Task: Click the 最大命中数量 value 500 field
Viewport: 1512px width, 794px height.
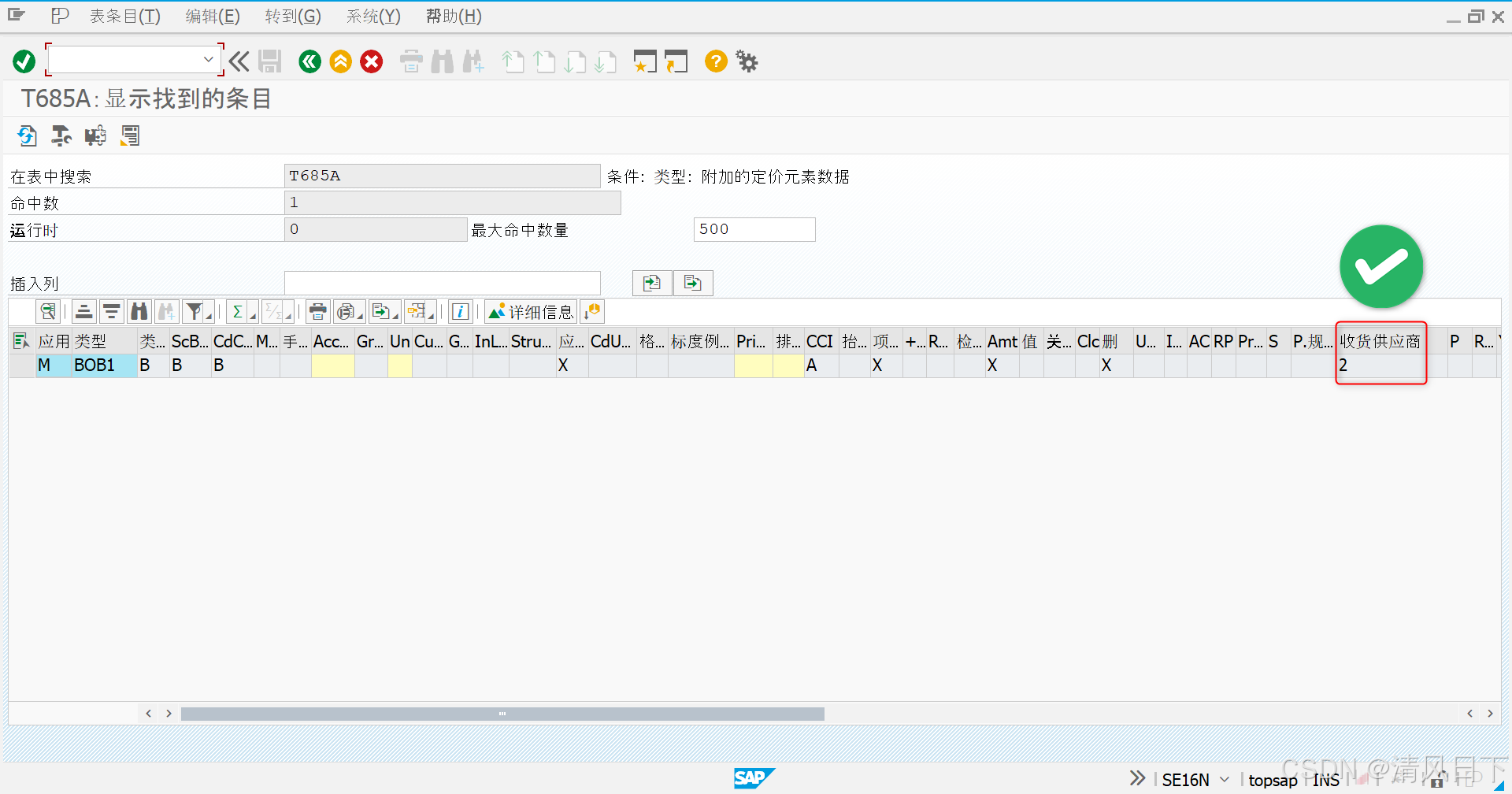Action: tap(754, 229)
